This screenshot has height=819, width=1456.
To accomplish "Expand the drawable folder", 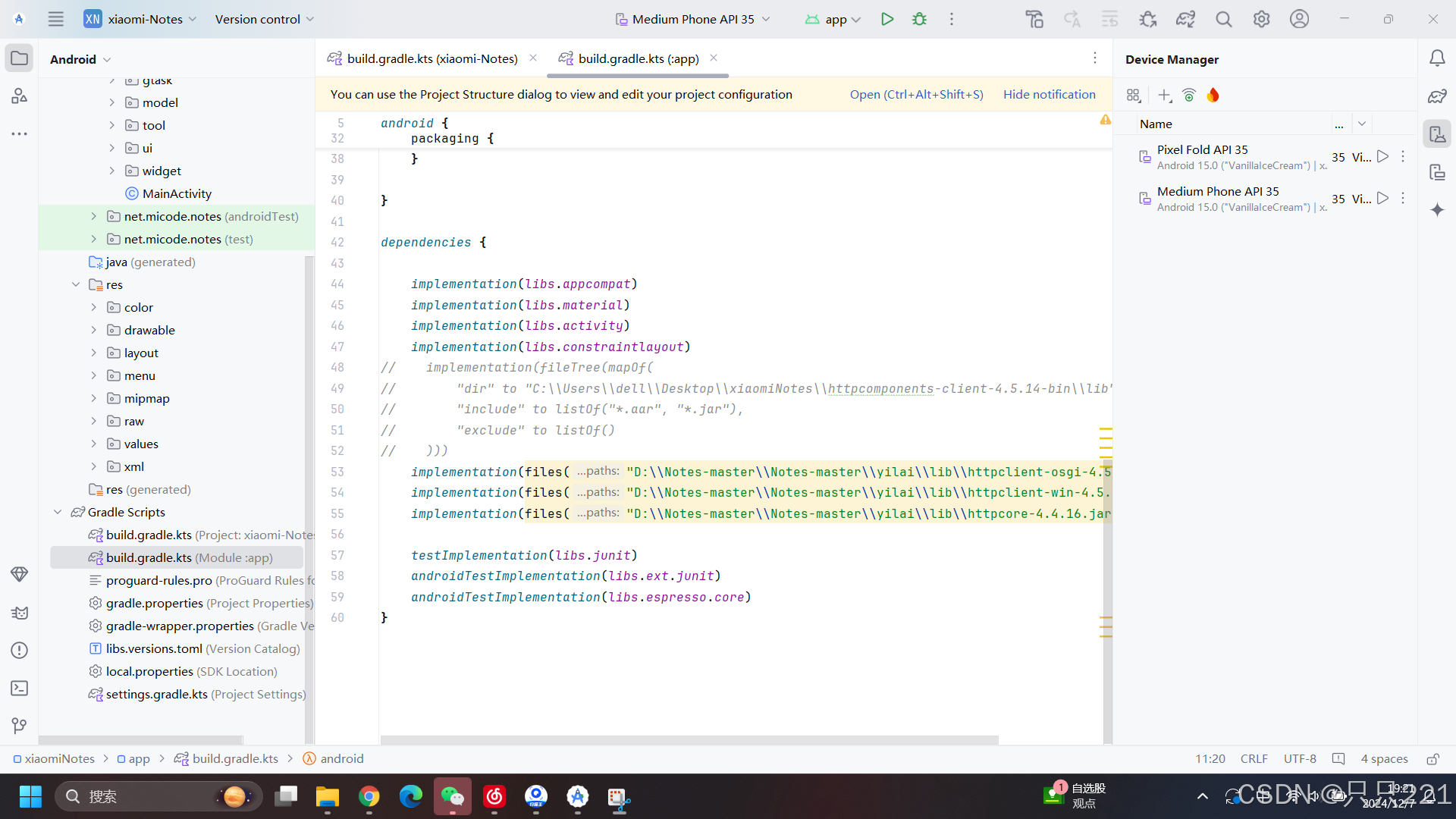I will pyautogui.click(x=94, y=330).
